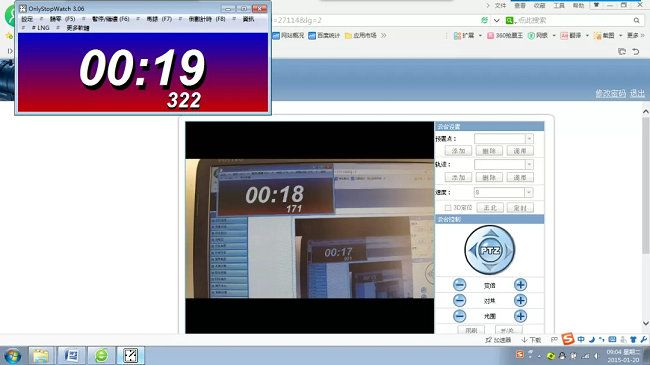Click the PTZ down arrow
The height and width of the screenshot is (365, 650).
490,267
